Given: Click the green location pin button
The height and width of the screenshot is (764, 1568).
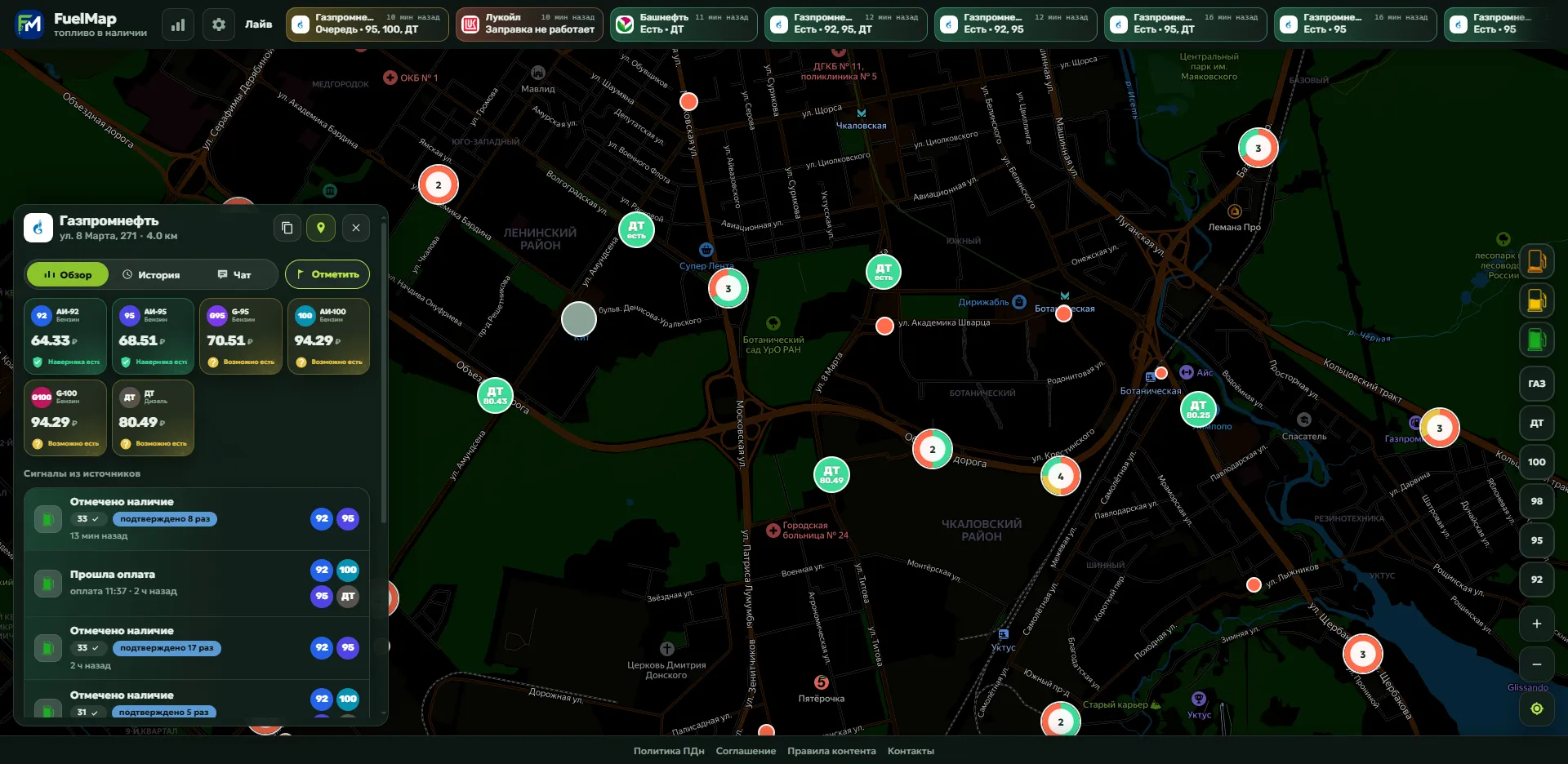Looking at the screenshot, I should (321, 228).
